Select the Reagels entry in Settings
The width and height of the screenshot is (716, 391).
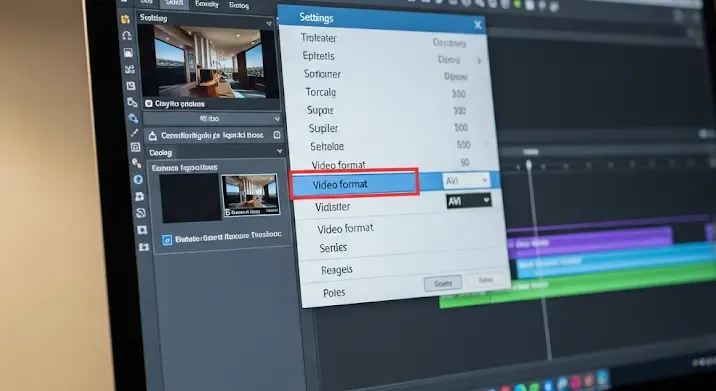(337, 270)
